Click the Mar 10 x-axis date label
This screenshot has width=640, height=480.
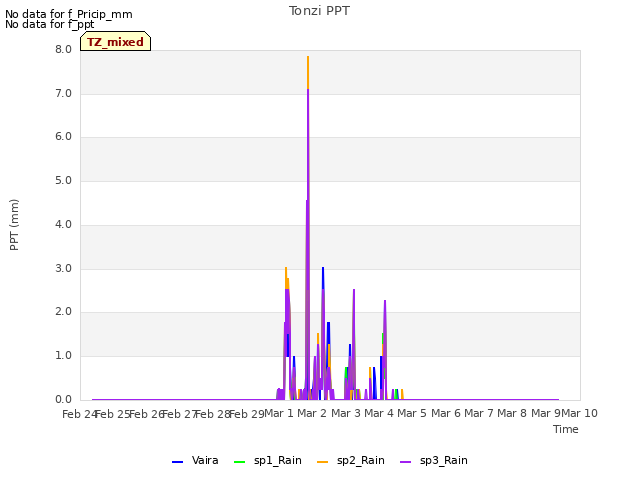pos(579,413)
